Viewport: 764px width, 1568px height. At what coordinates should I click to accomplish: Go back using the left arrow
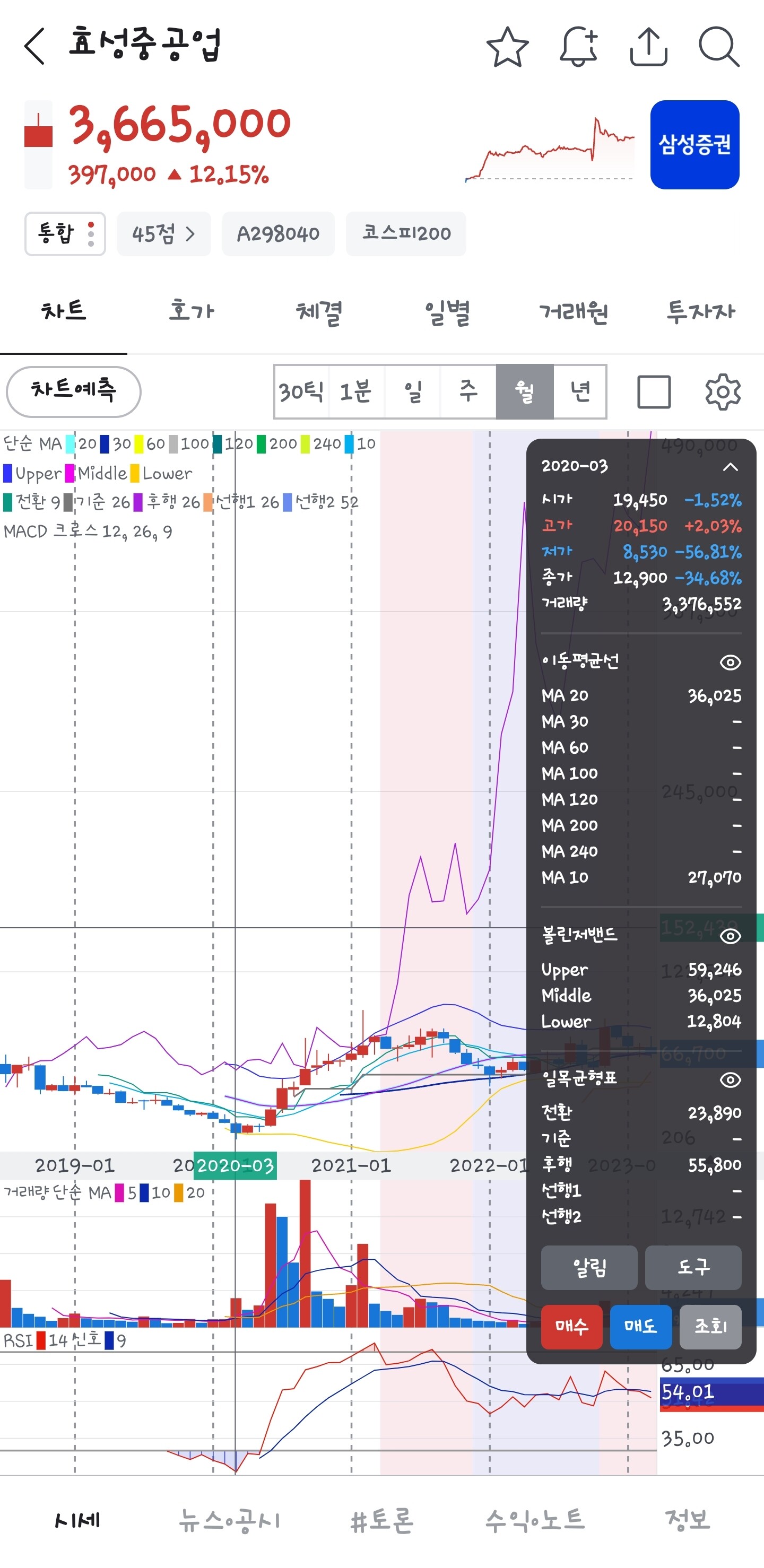pos(34,46)
